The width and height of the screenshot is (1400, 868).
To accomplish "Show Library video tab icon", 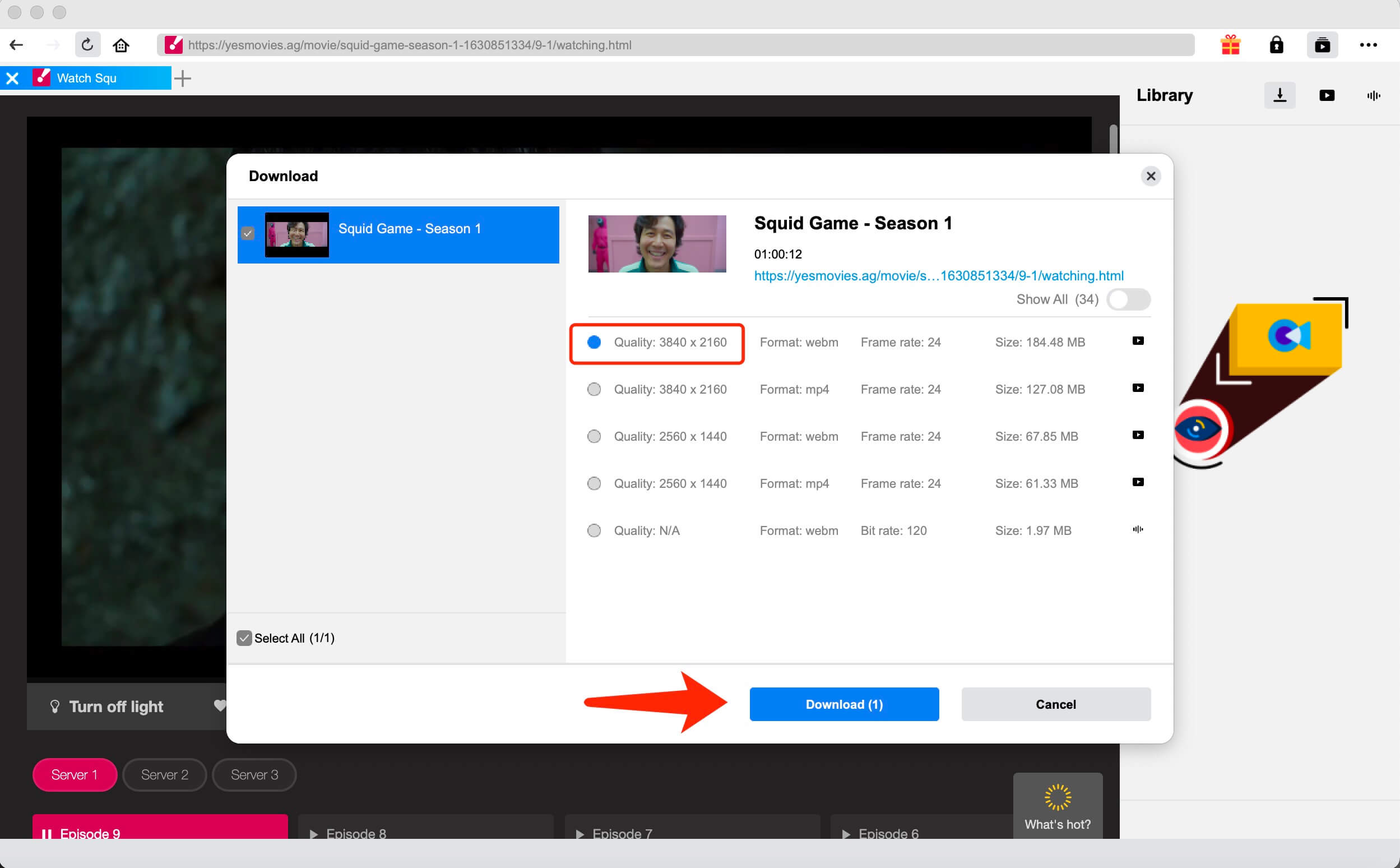I will [1327, 95].
